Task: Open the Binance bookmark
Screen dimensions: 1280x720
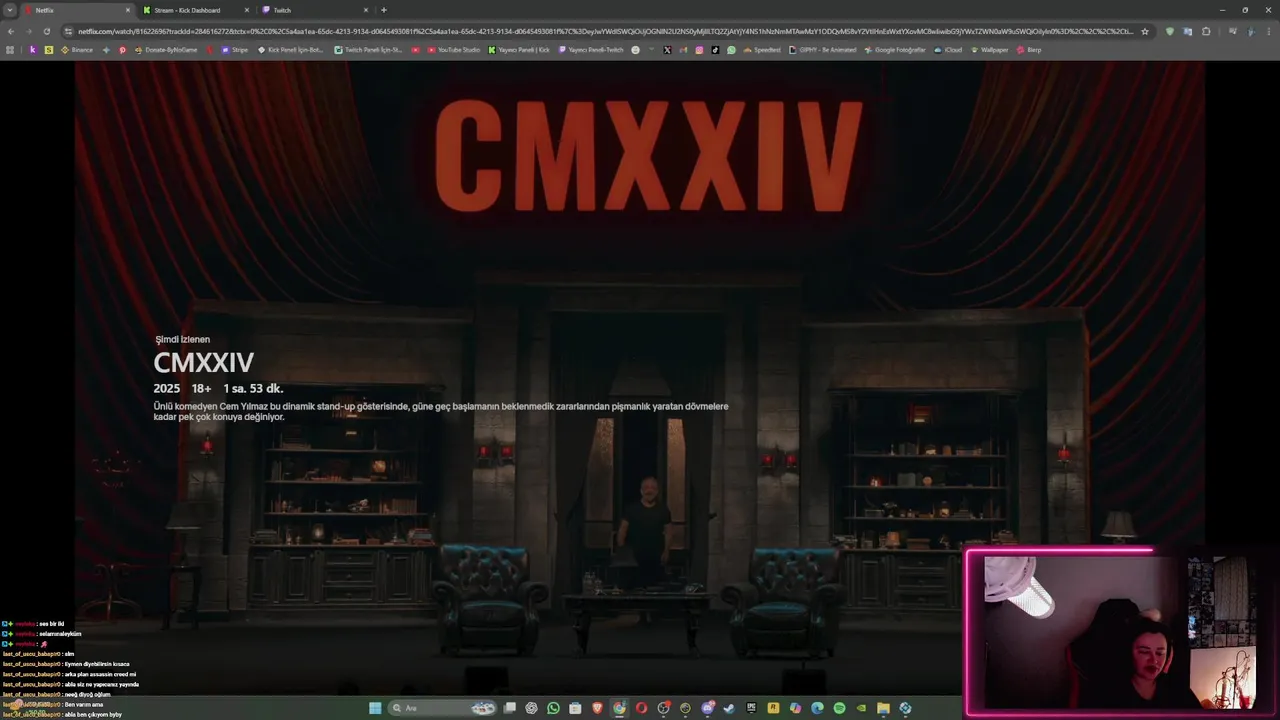Action: pos(76,49)
